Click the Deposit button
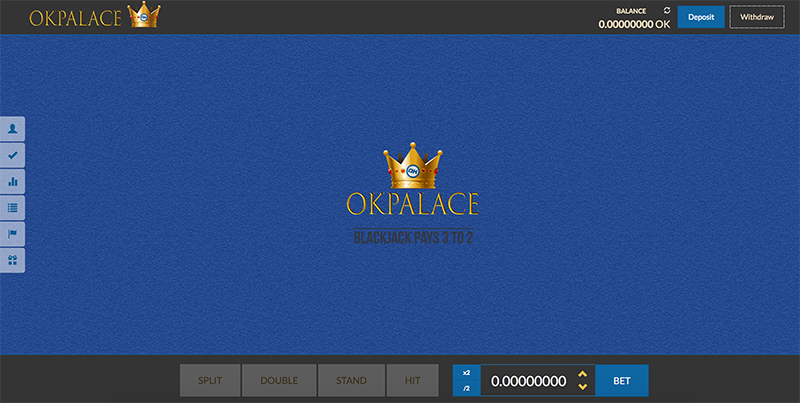This screenshot has width=800, height=403. 701,17
